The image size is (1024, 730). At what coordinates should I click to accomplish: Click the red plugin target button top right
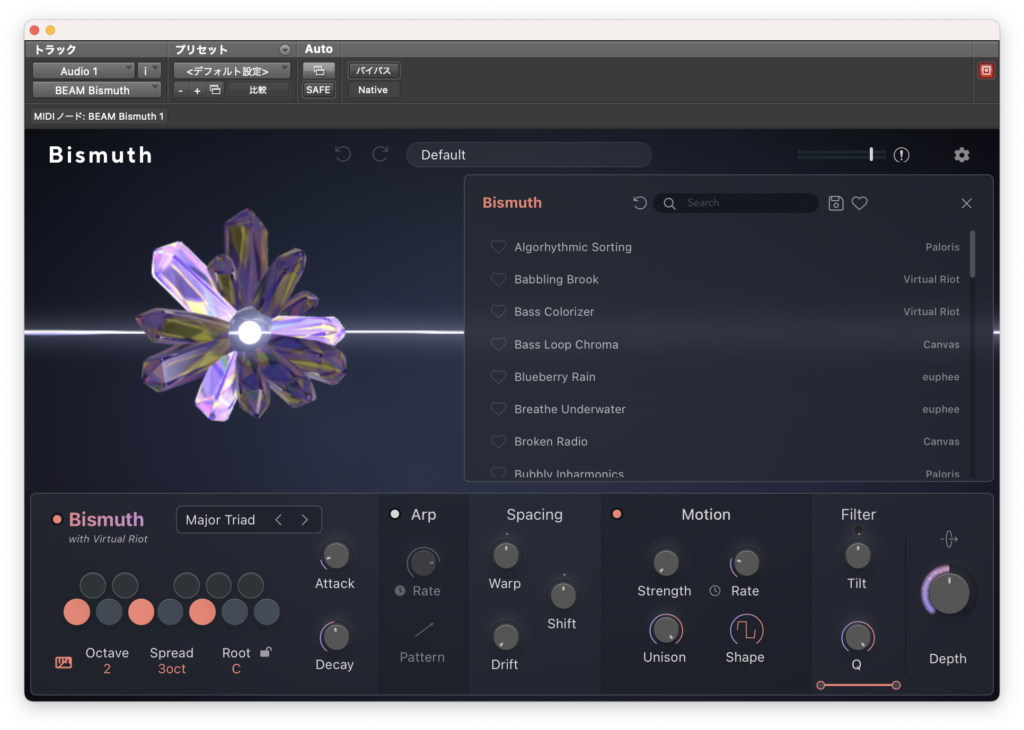[985, 71]
